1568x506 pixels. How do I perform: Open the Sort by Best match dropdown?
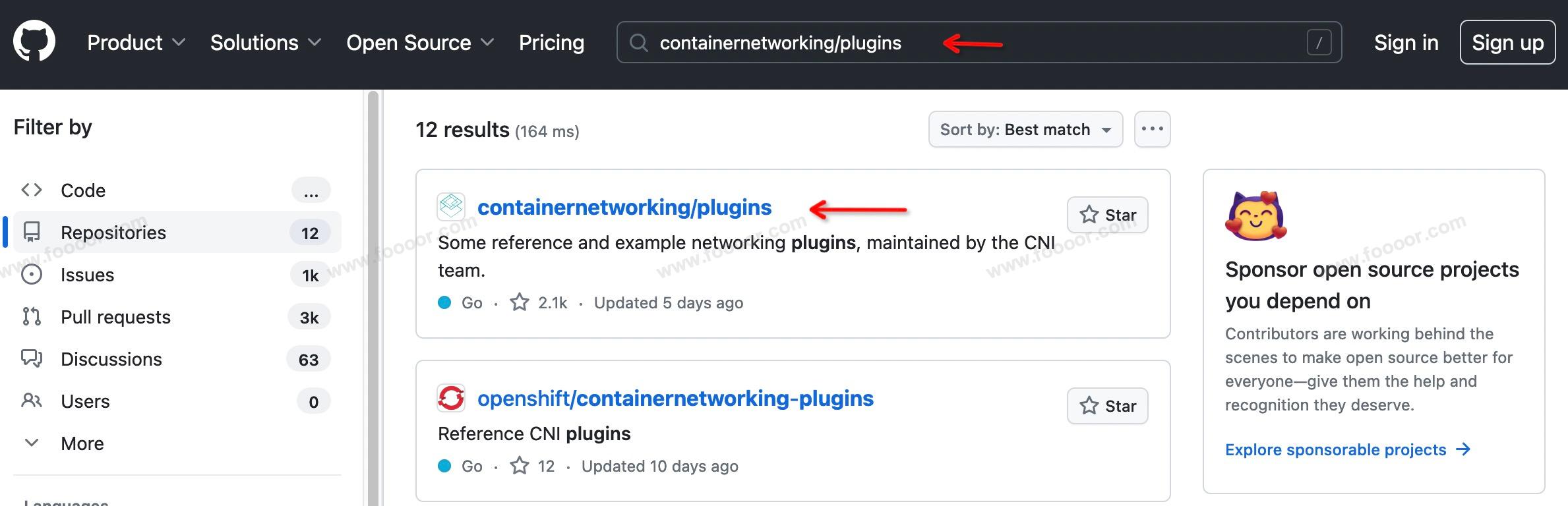pyautogui.click(x=1025, y=129)
